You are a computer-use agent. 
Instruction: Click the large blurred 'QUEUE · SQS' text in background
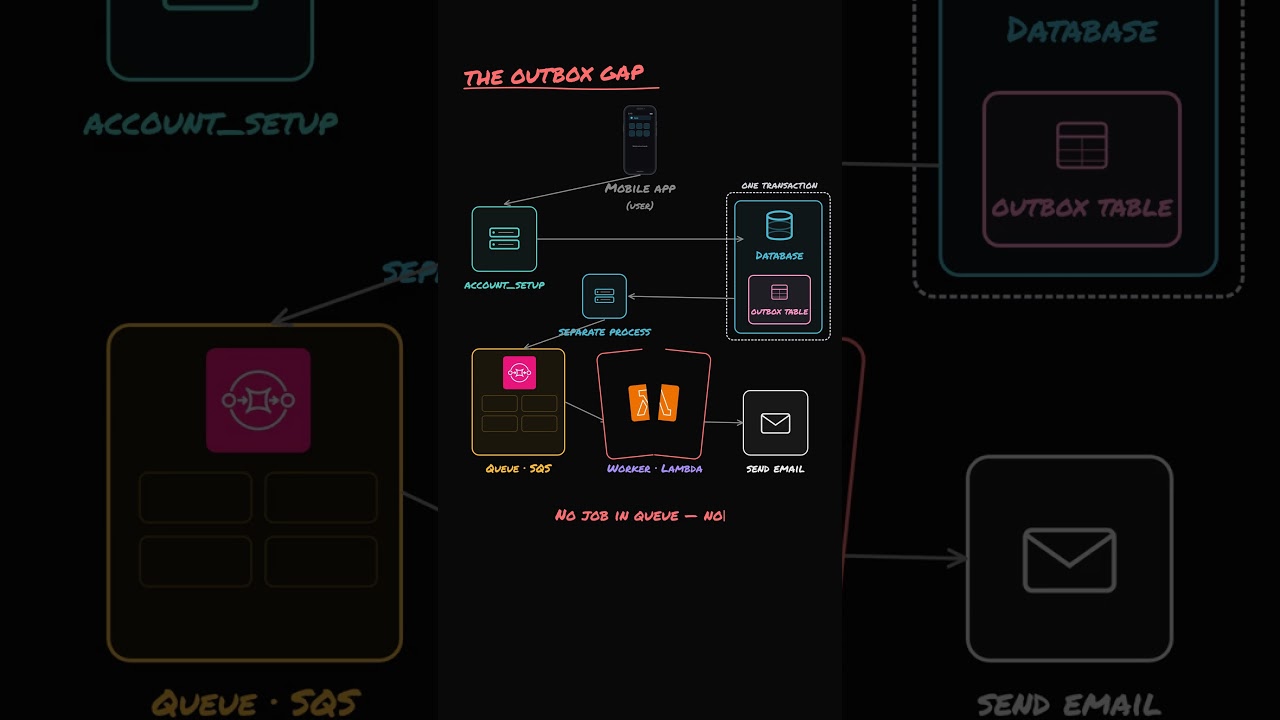click(255, 704)
